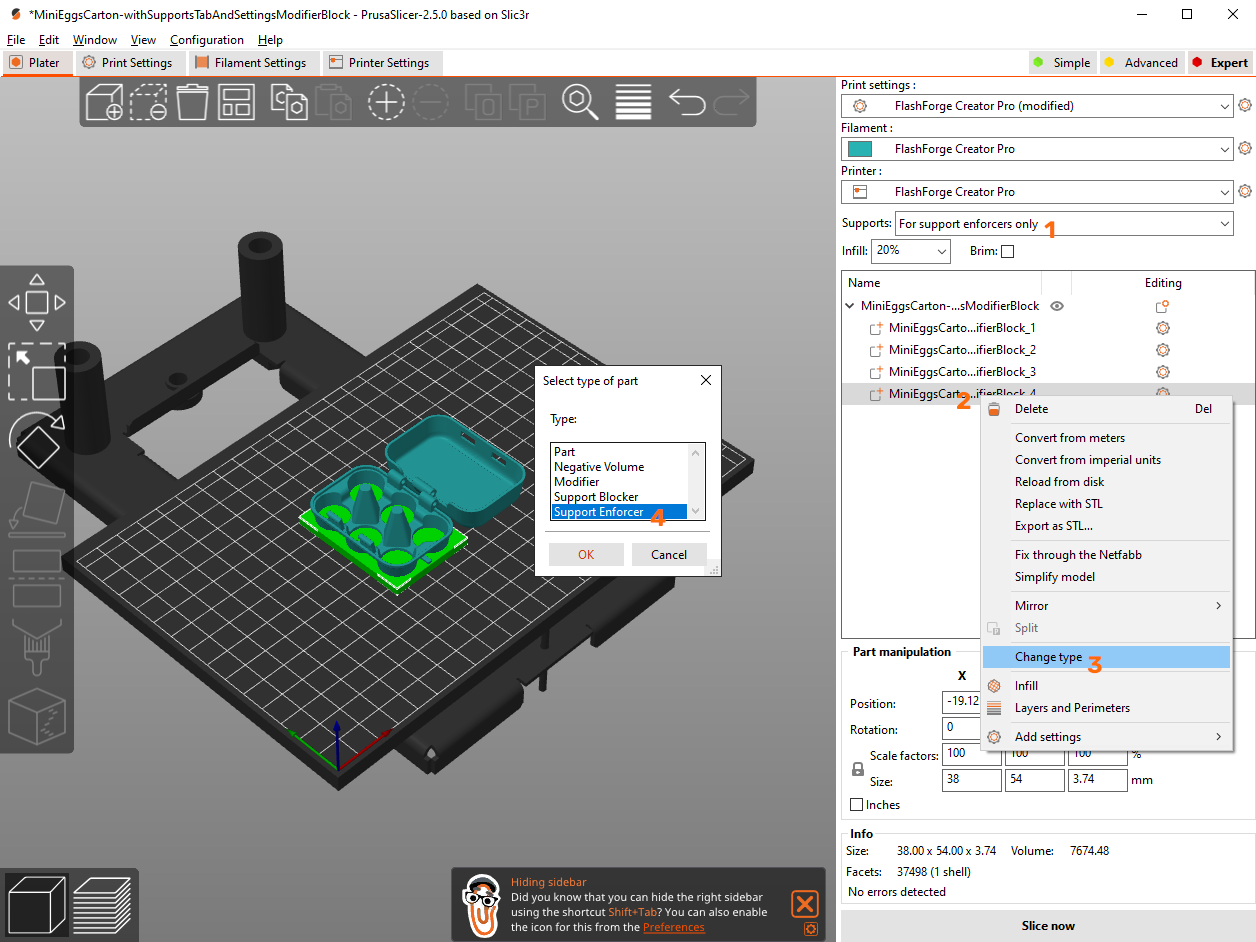
Task: Click the Copy icon in the top toolbar
Action: coord(289,102)
